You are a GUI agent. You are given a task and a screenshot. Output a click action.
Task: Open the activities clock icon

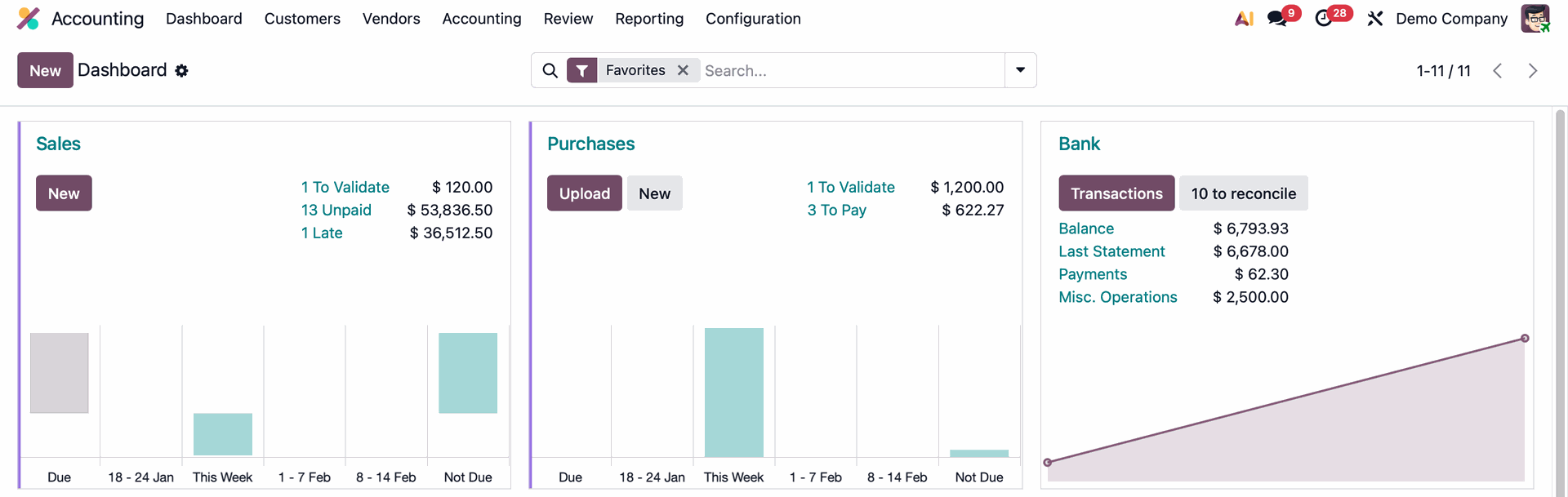pyautogui.click(x=1324, y=19)
